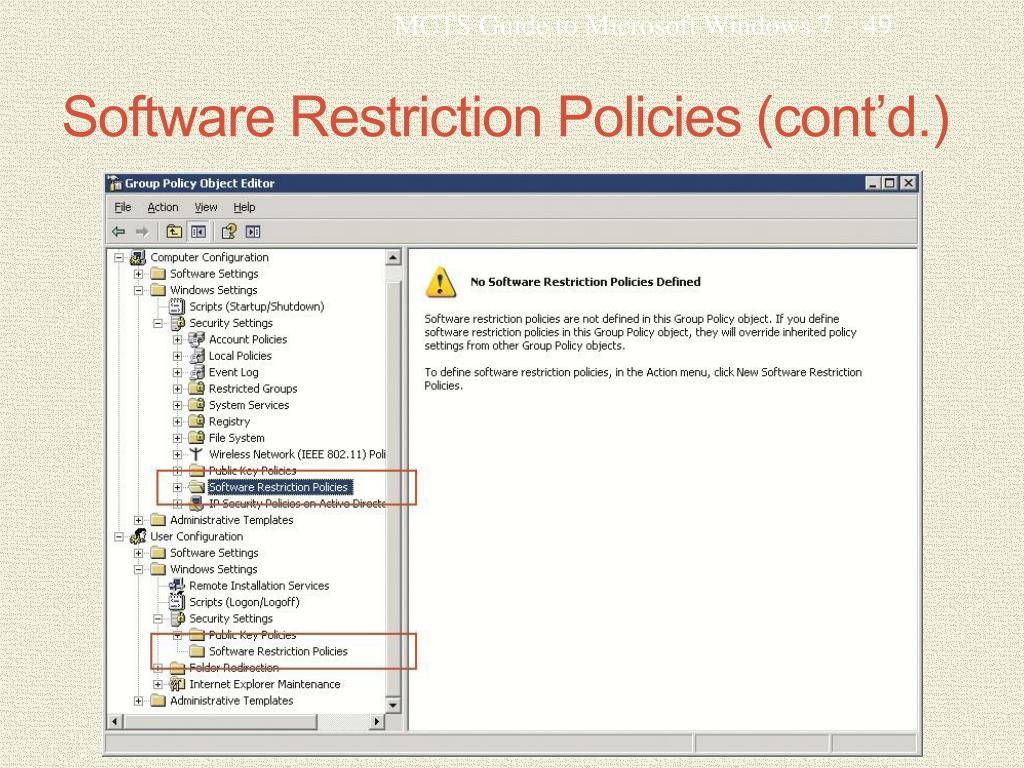The height and width of the screenshot is (768, 1024).
Task: Collapse Security Settings under Computer Configuration
Action: click(158, 323)
